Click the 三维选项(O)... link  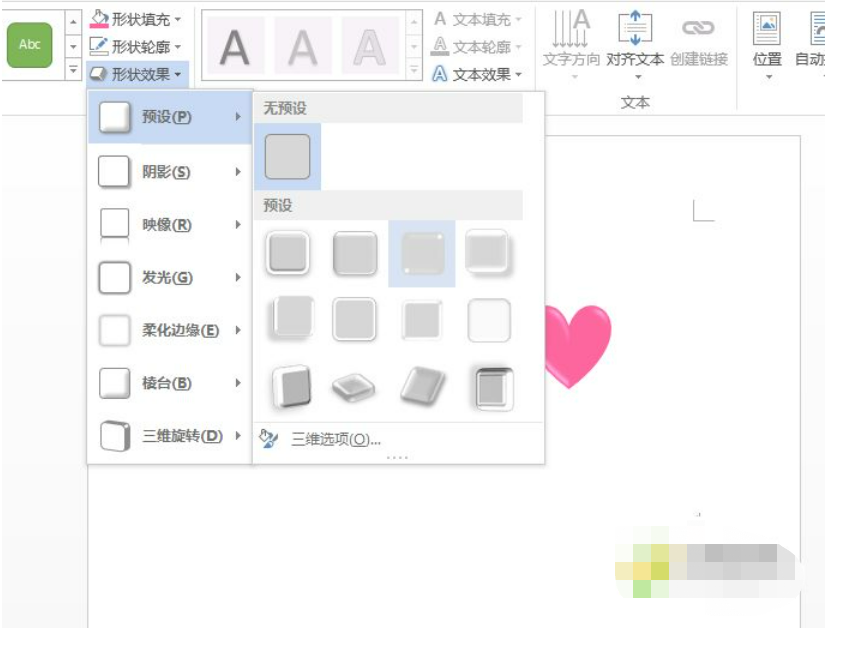[335, 439]
